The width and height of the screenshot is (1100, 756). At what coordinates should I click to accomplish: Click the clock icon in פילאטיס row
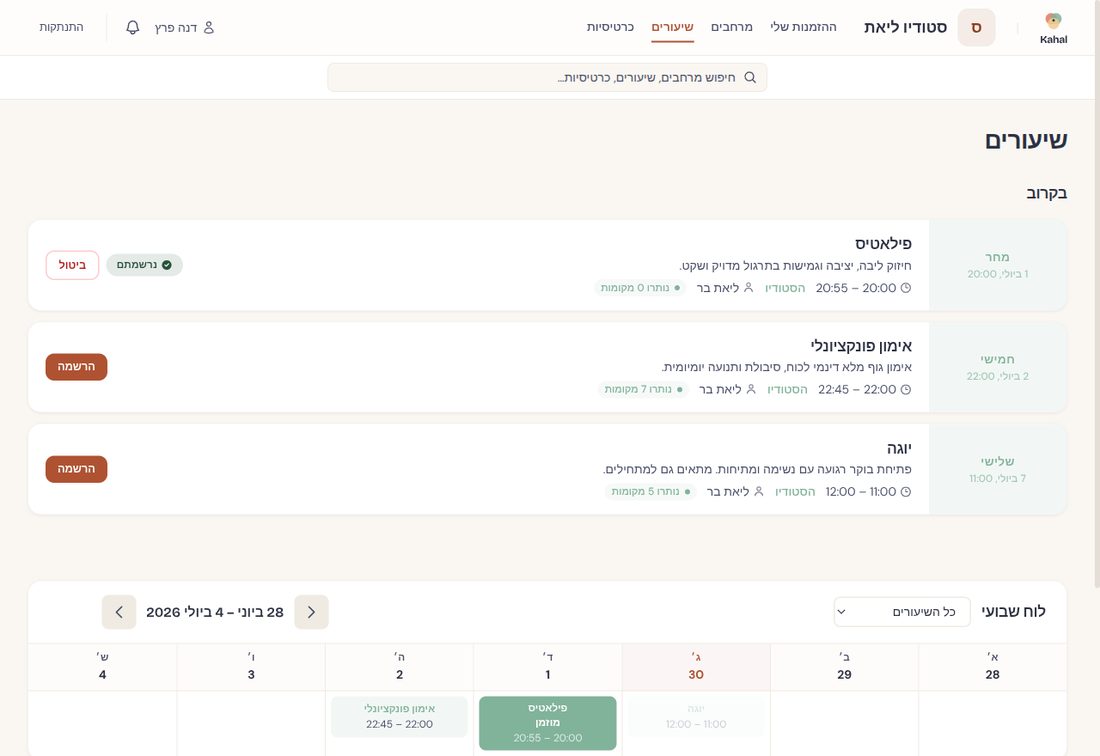(x=906, y=288)
